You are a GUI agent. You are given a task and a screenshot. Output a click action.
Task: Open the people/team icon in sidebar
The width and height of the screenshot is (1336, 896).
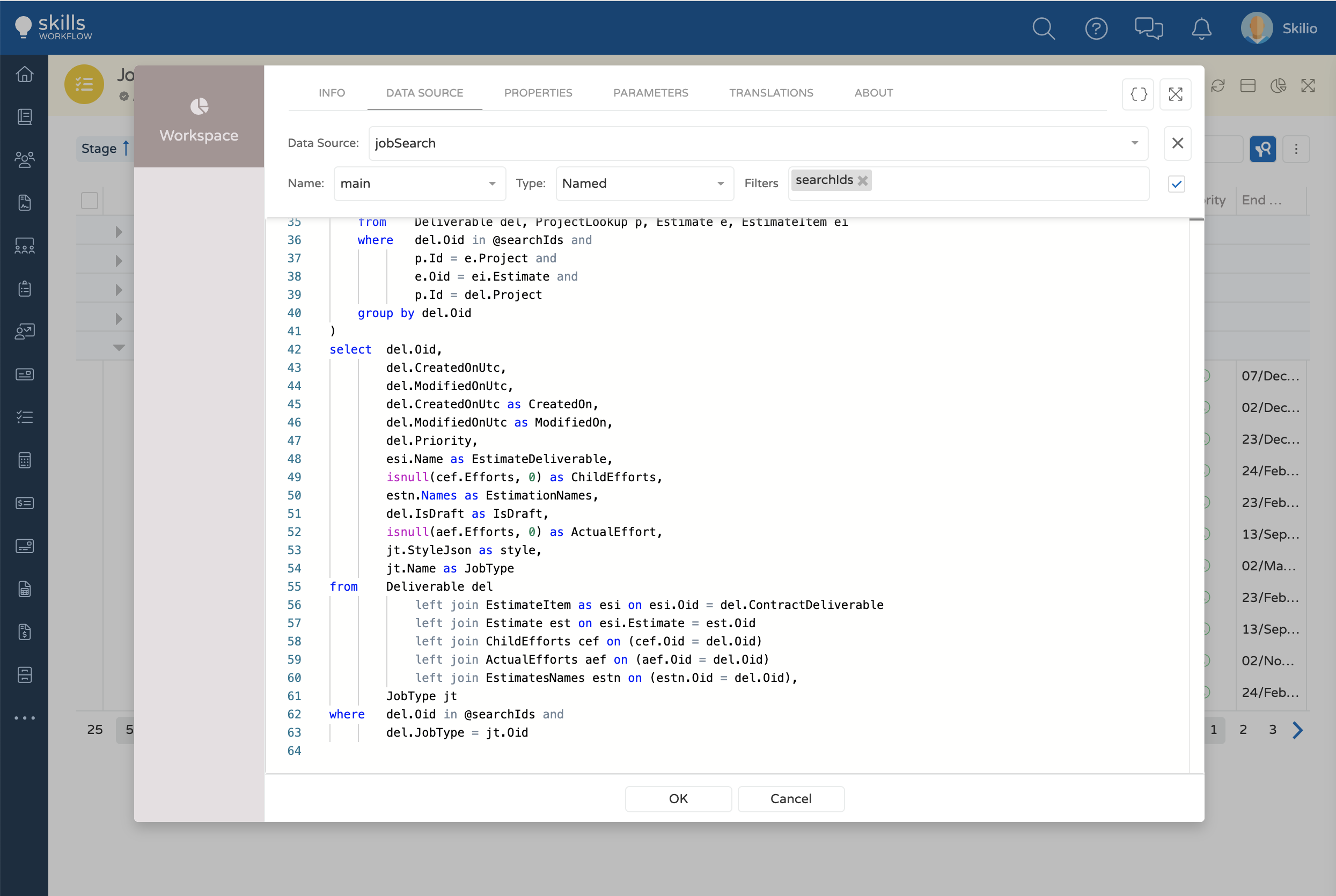pyautogui.click(x=25, y=159)
